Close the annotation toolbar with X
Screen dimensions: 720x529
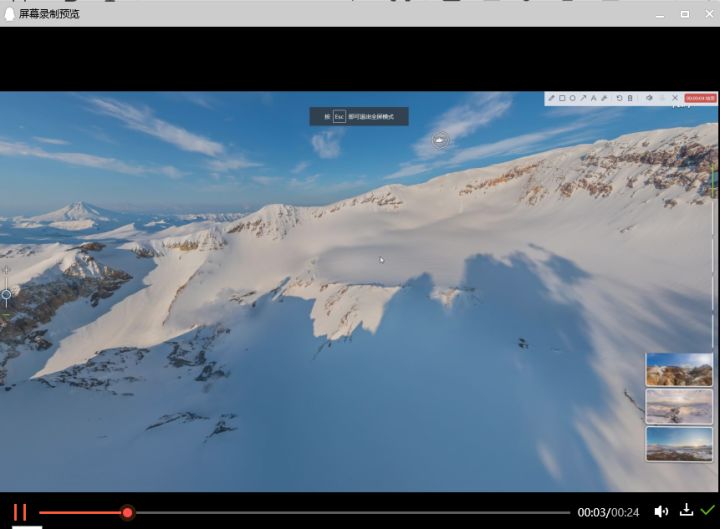pos(675,98)
